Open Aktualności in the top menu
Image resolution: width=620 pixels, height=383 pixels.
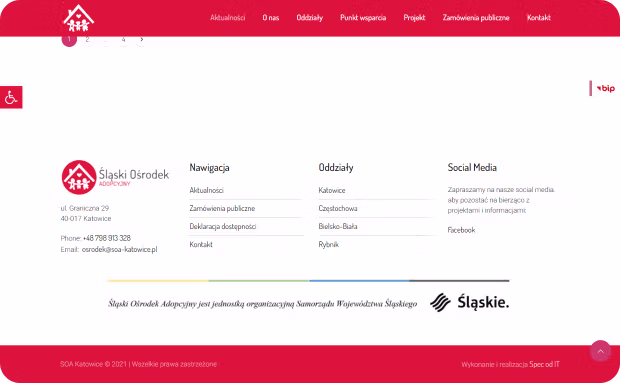pyautogui.click(x=227, y=17)
